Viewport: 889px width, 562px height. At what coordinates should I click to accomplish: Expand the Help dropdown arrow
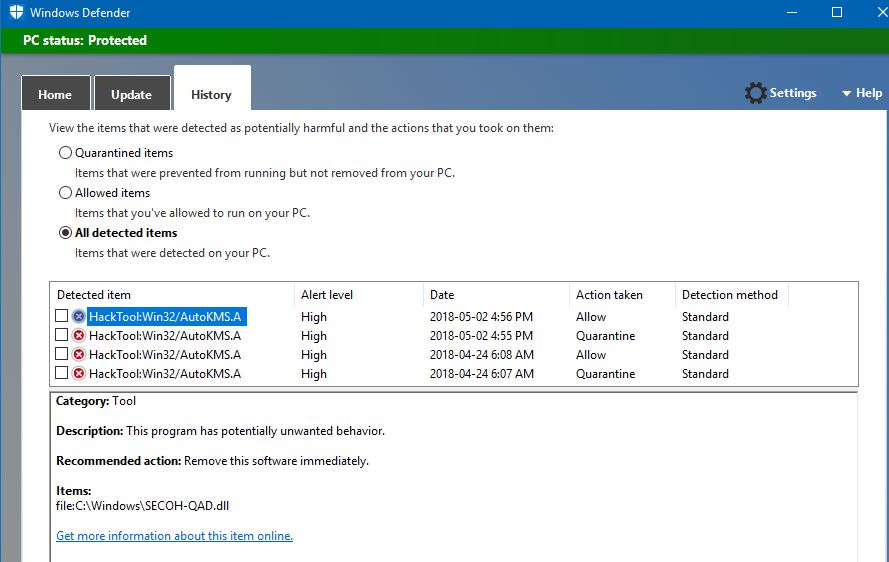(x=846, y=94)
